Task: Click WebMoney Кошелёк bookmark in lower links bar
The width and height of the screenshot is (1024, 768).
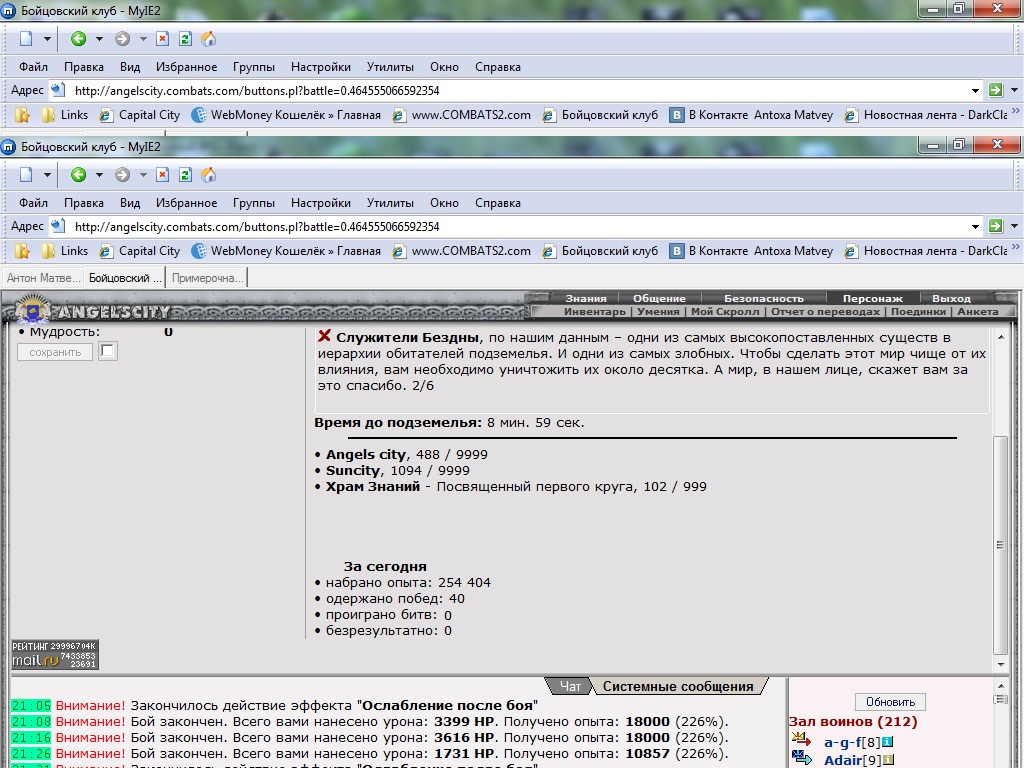Action: click(x=286, y=251)
